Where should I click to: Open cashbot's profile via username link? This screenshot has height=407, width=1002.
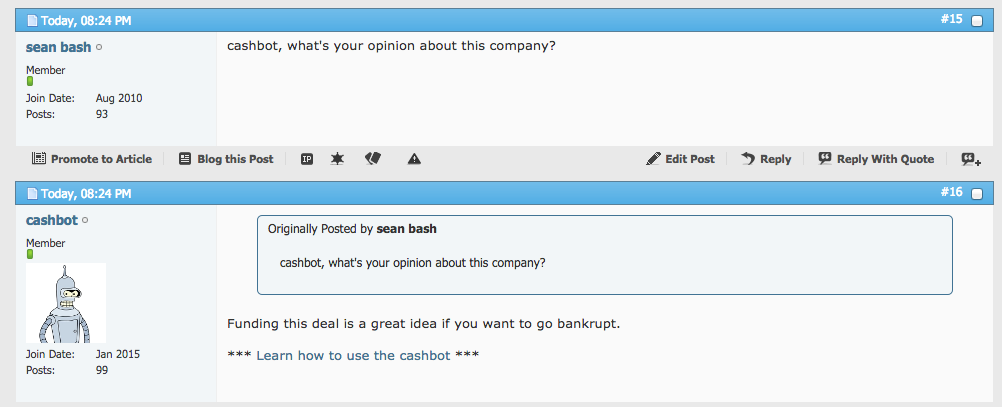[52, 220]
